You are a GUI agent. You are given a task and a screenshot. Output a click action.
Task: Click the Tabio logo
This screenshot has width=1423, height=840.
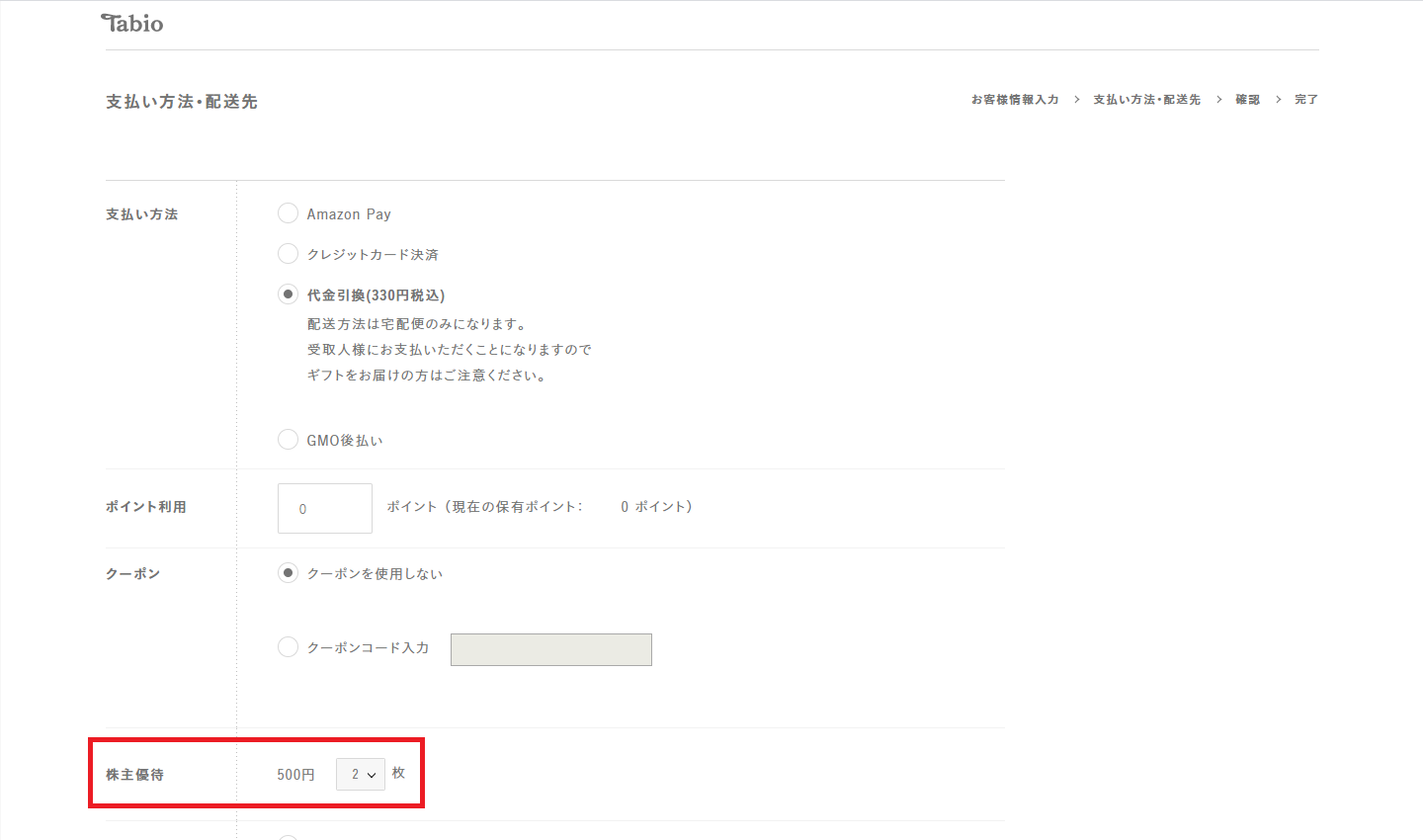[132, 23]
